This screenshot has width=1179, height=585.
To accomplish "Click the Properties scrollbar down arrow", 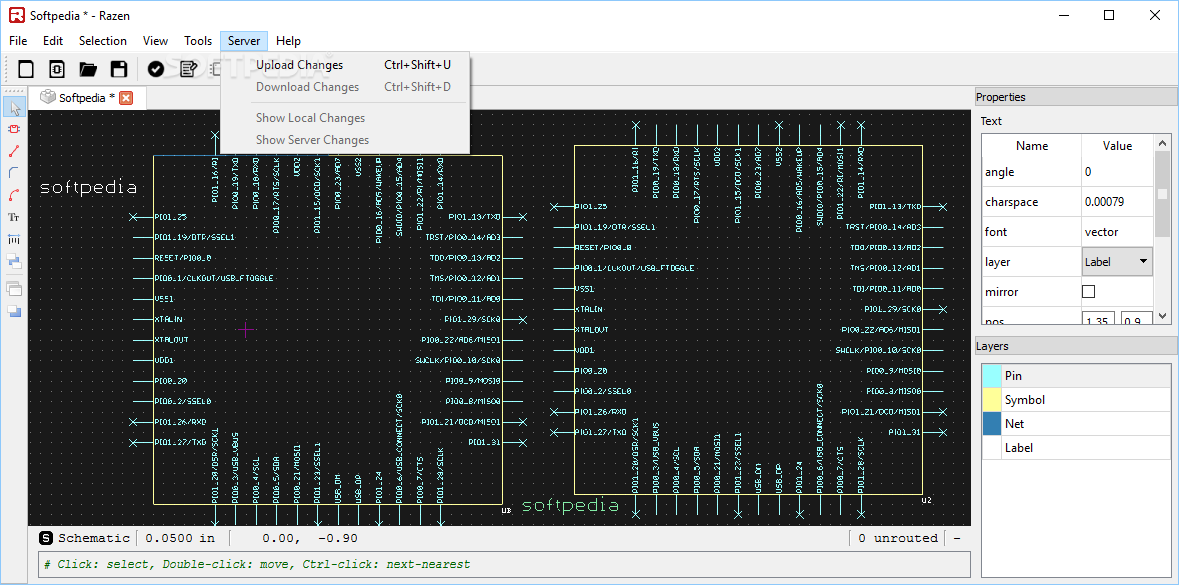I will (1163, 317).
